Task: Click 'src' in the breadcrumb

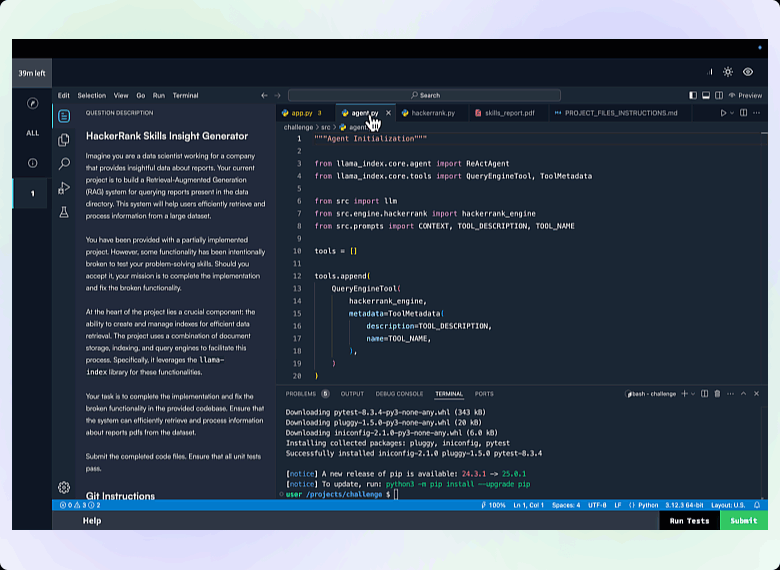Action: click(x=326, y=127)
